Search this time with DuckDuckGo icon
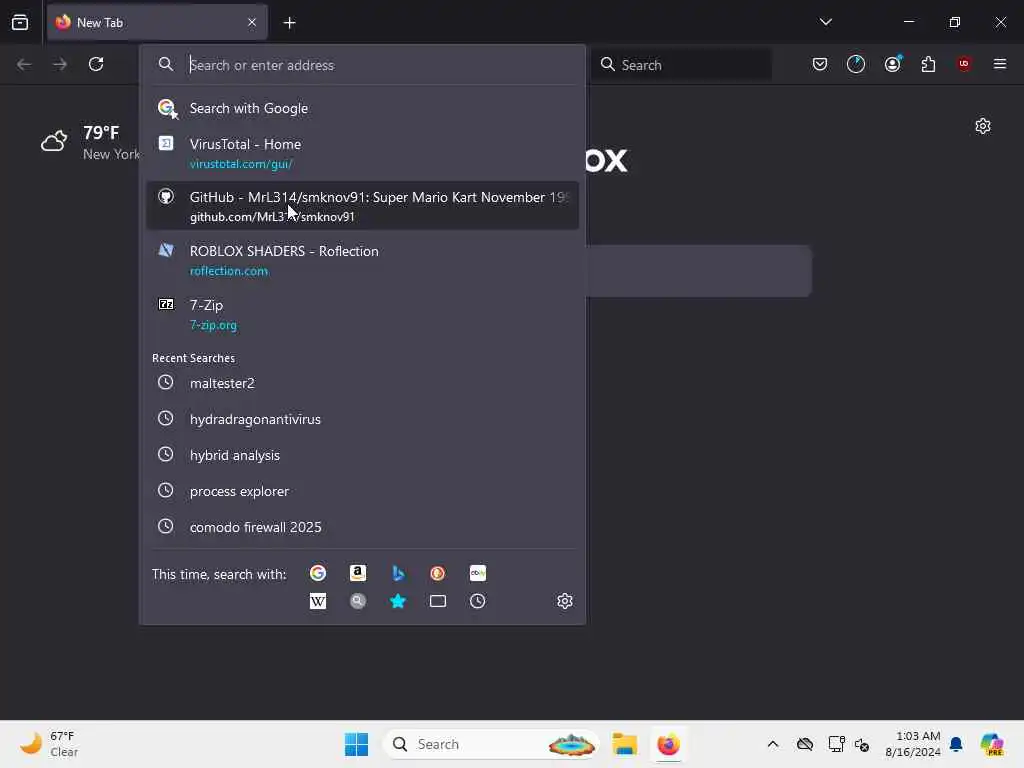This screenshot has width=1024, height=768. (438, 573)
